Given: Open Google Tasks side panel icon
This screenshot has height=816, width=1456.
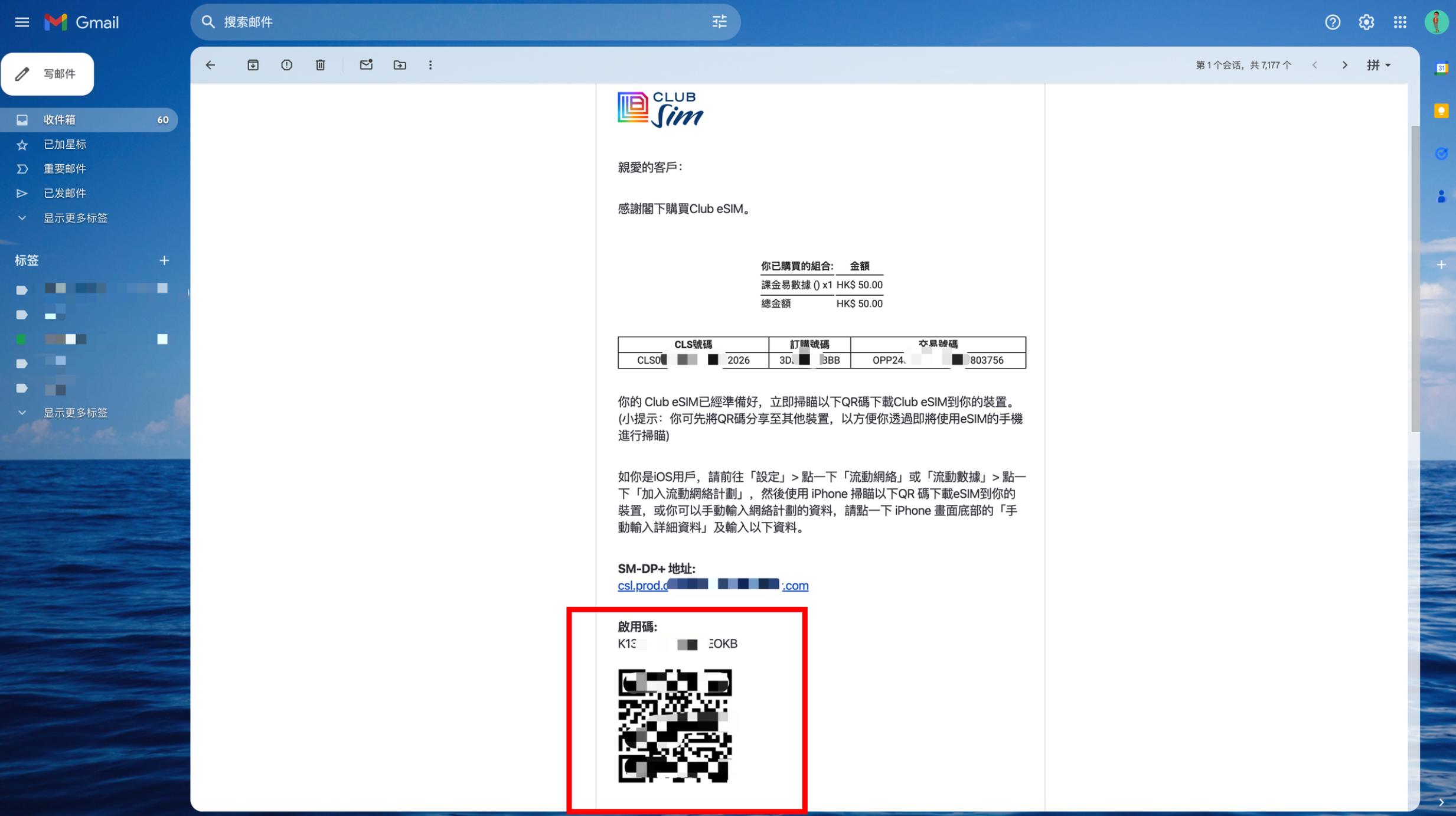Looking at the screenshot, I should click(1441, 154).
